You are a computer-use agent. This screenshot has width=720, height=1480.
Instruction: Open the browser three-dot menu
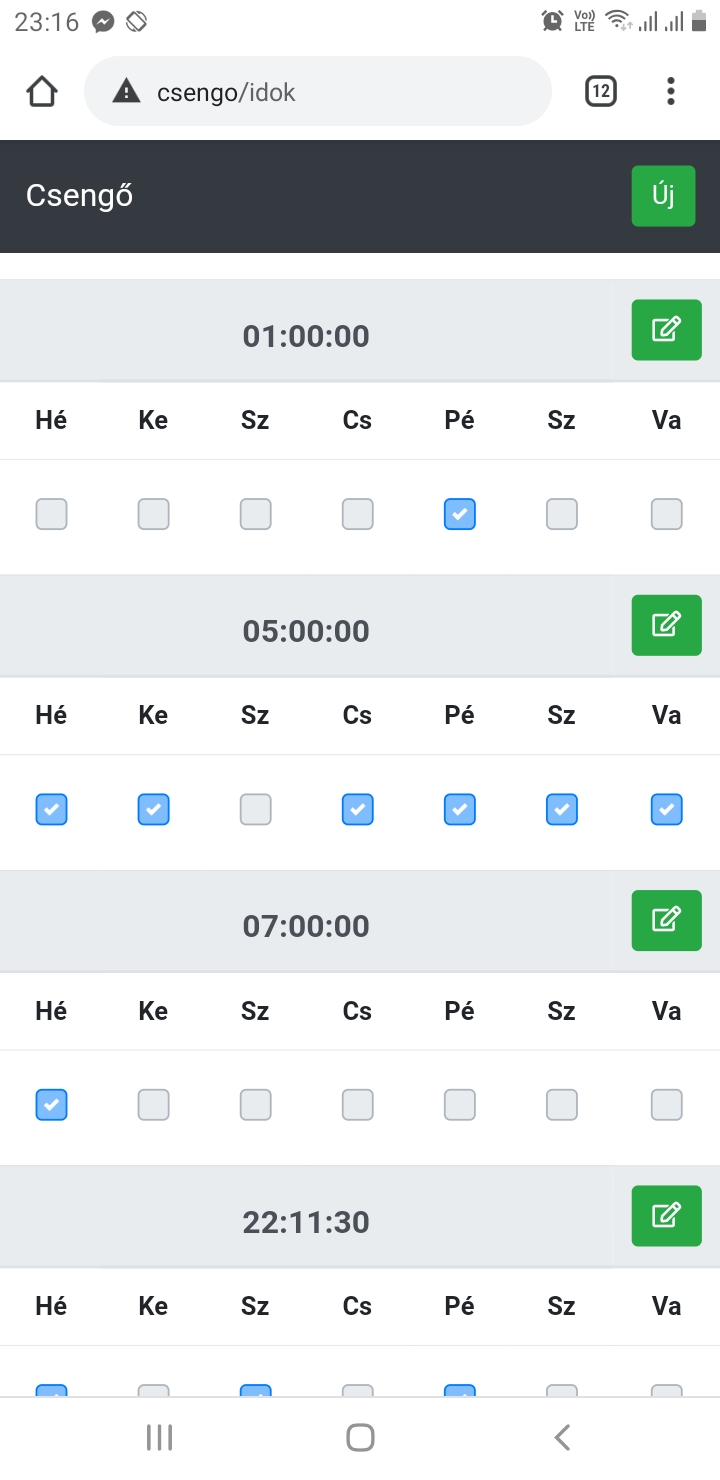pos(670,92)
